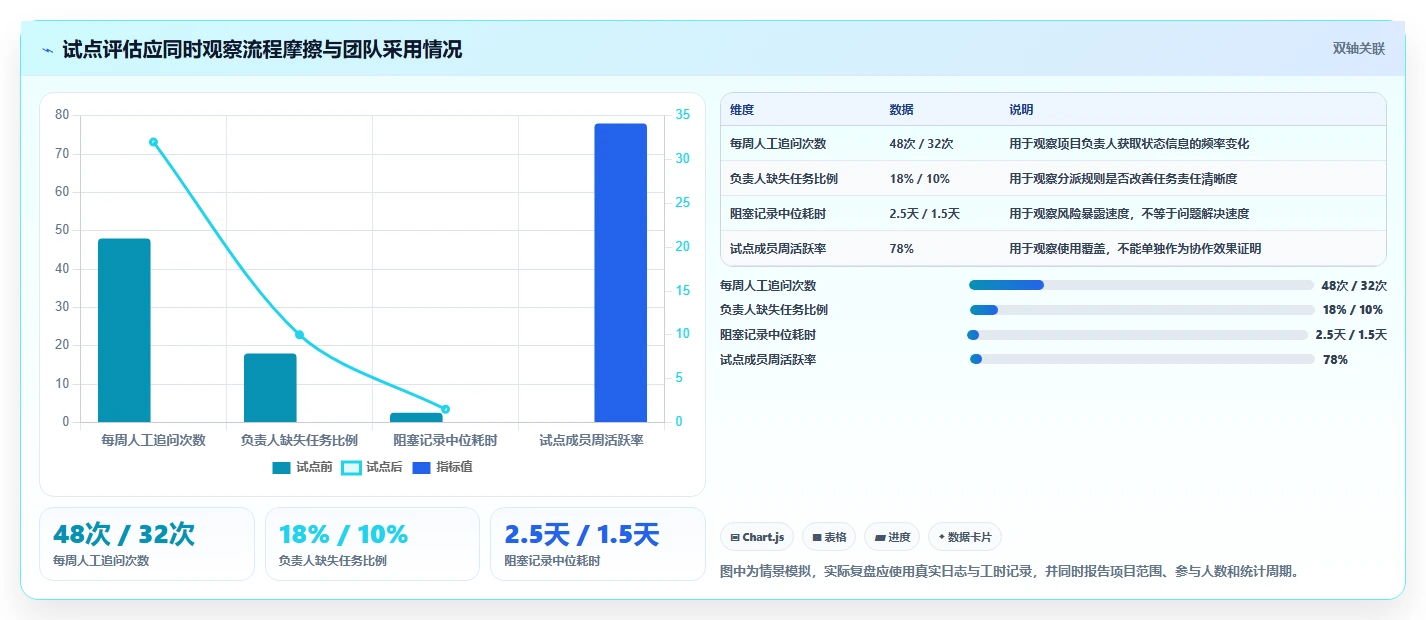Click the 每周人工追问次数 bar in chart
1426x620 pixels.
[124, 330]
